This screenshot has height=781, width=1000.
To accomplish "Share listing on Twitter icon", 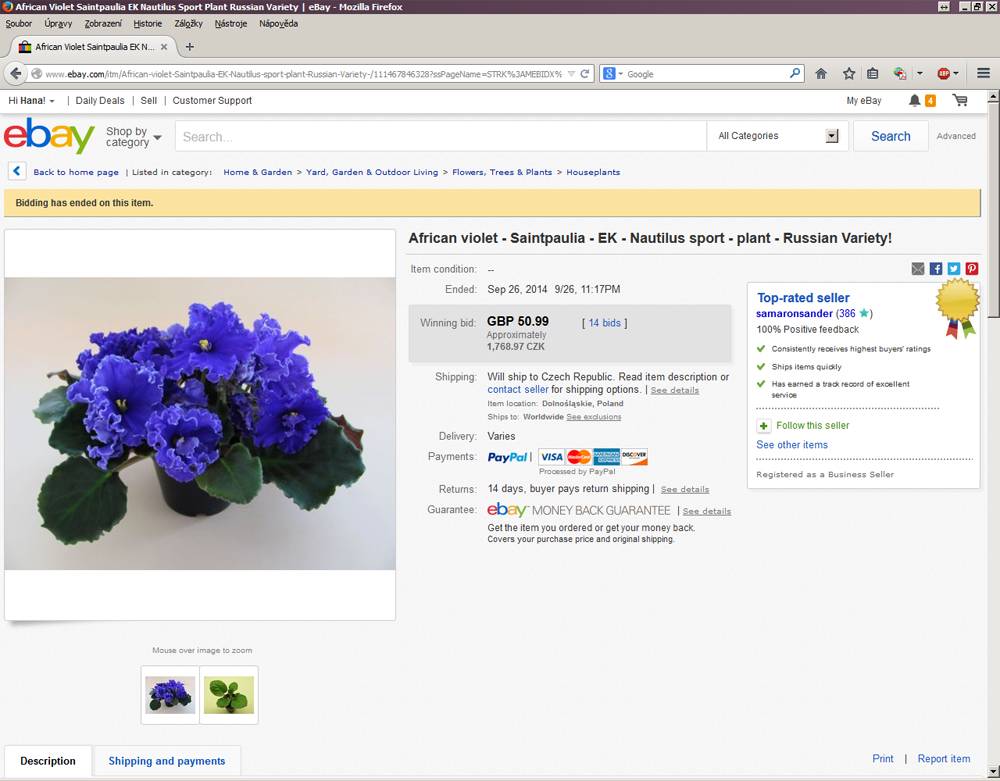I will (953, 268).
